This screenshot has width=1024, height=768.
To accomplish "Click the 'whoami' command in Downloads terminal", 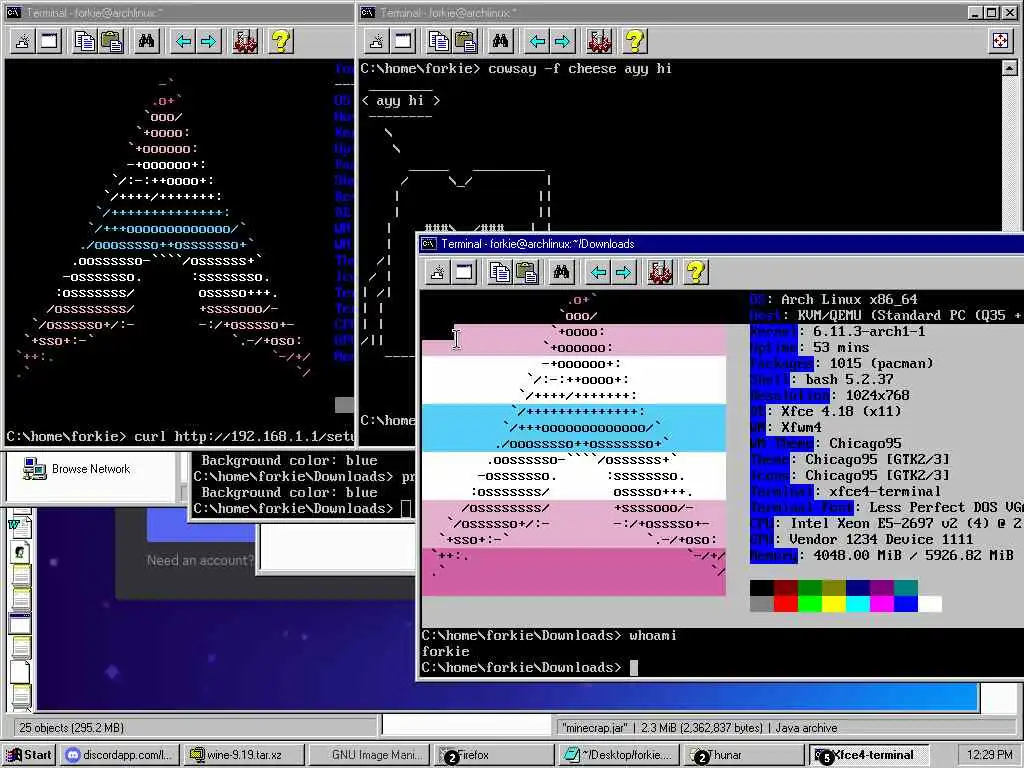I will (x=652, y=635).
